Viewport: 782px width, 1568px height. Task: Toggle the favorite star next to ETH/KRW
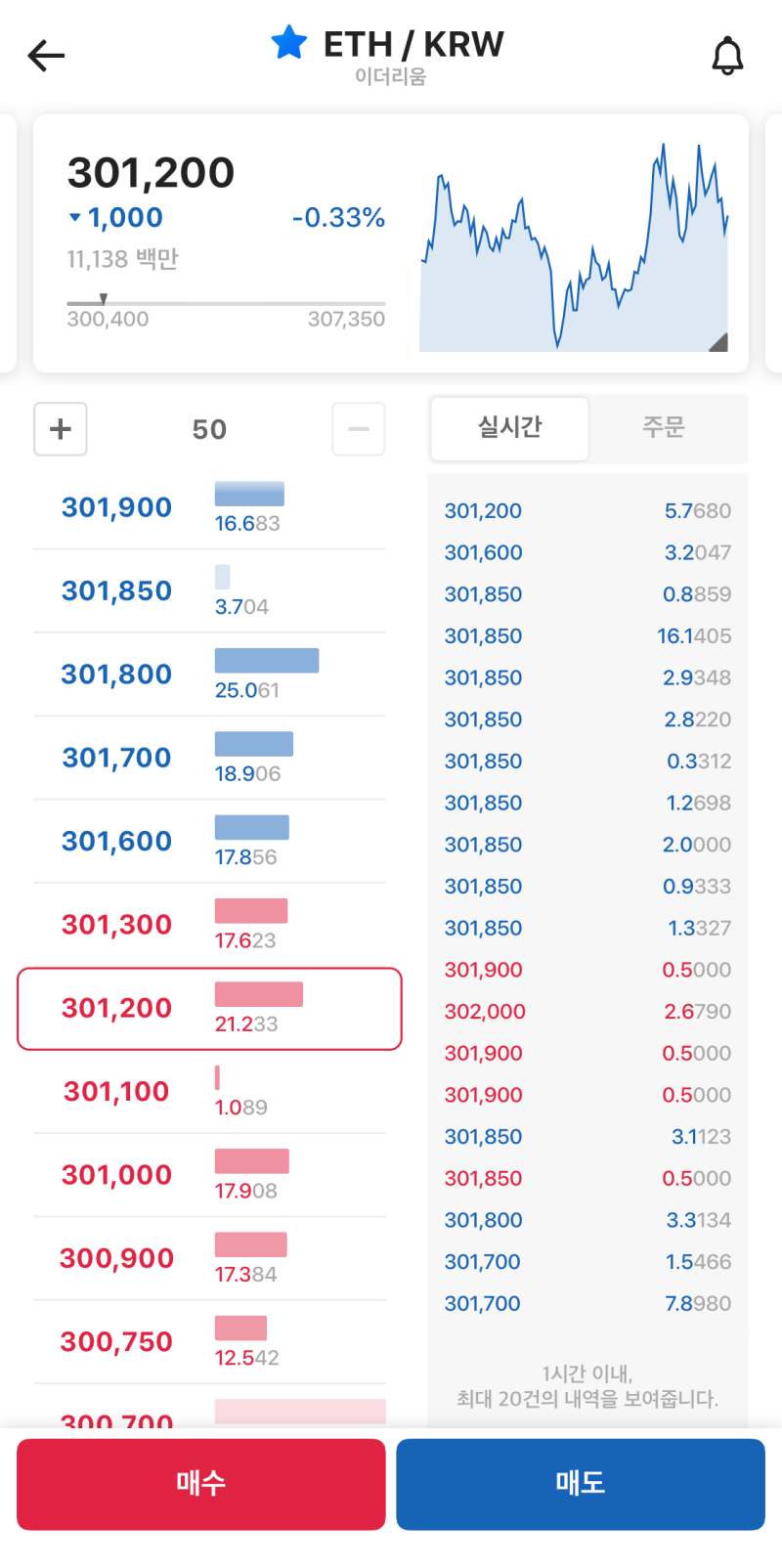point(288,42)
